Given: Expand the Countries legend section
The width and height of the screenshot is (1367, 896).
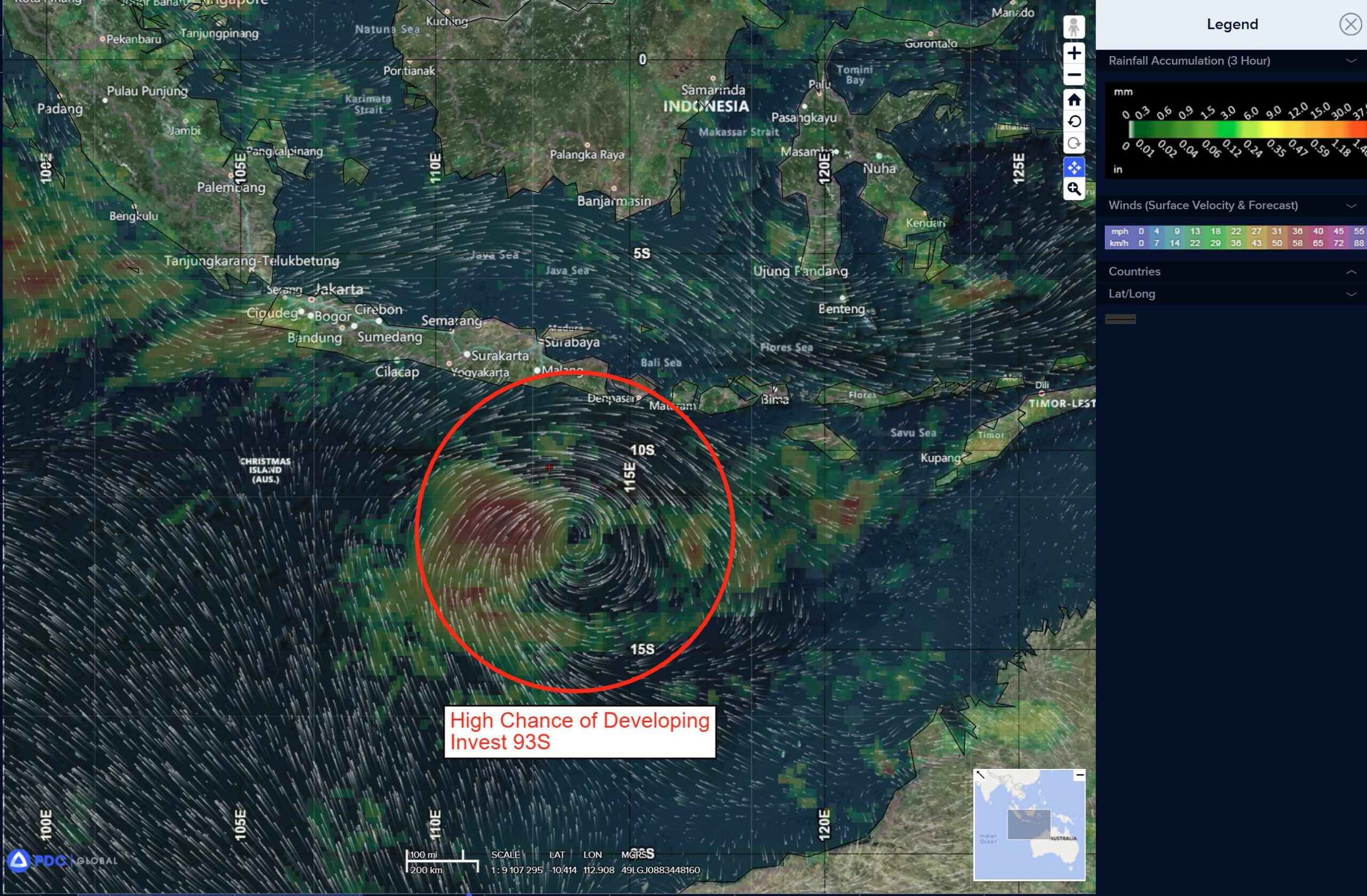Looking at the screenshot, I should (1351, 272).
